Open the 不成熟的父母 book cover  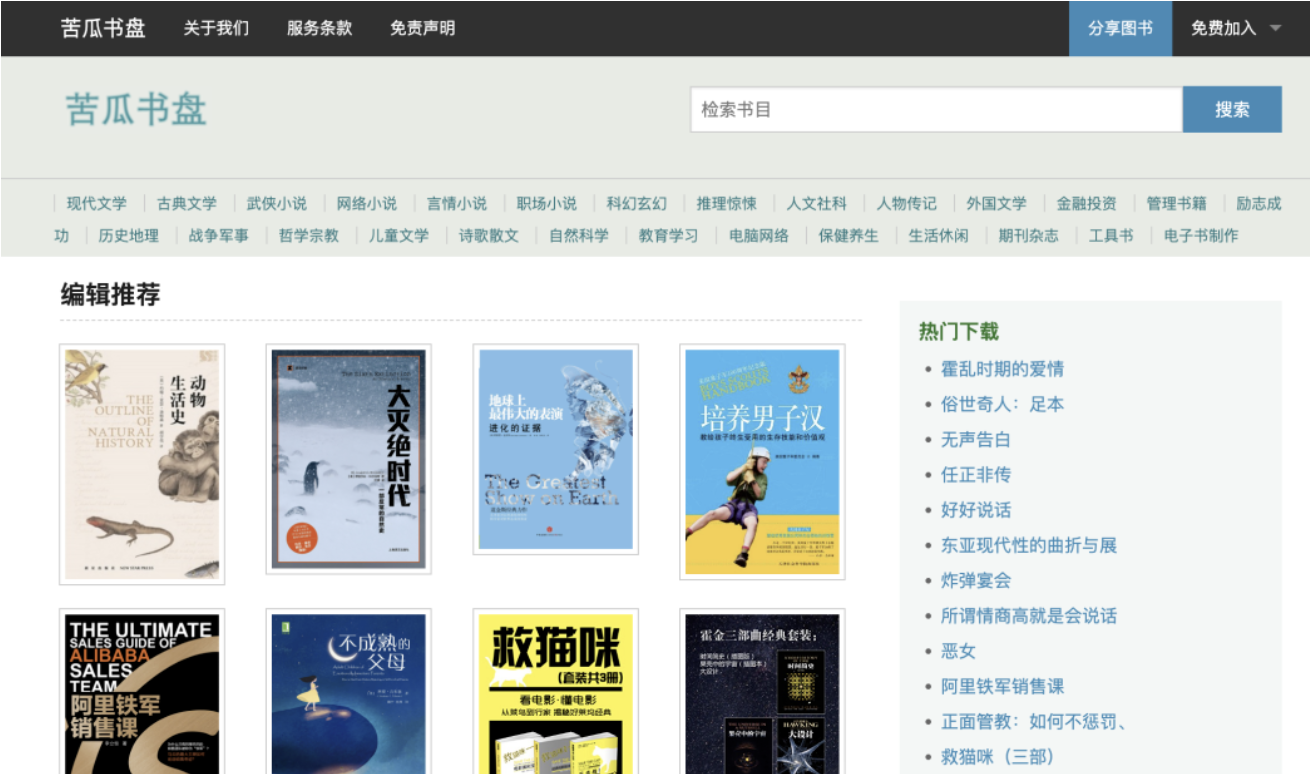click(x=349, y=691)
